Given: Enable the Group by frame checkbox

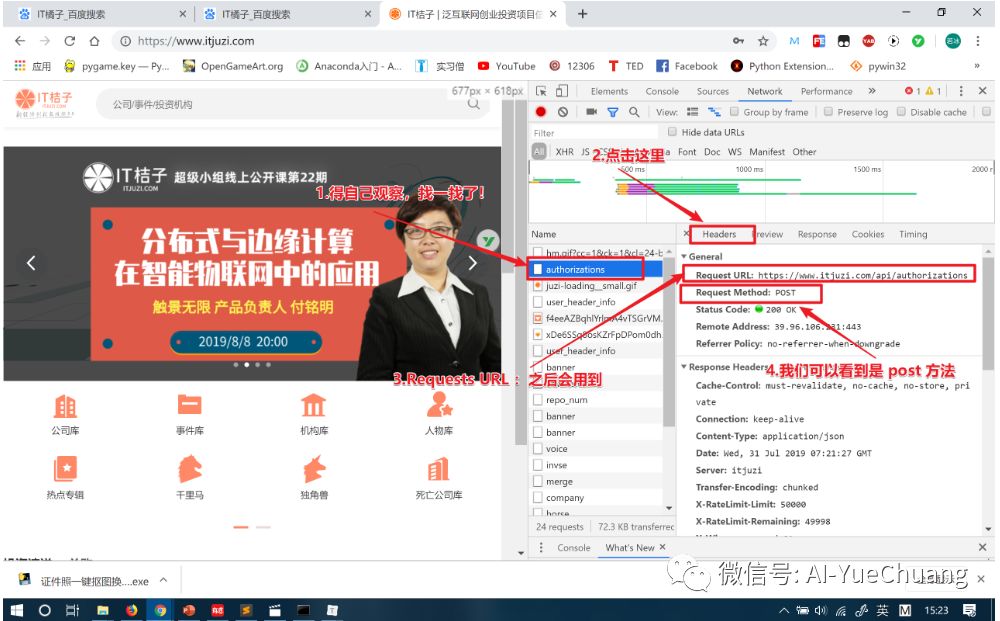Looking at the screenshot, I should pos(734,112).
